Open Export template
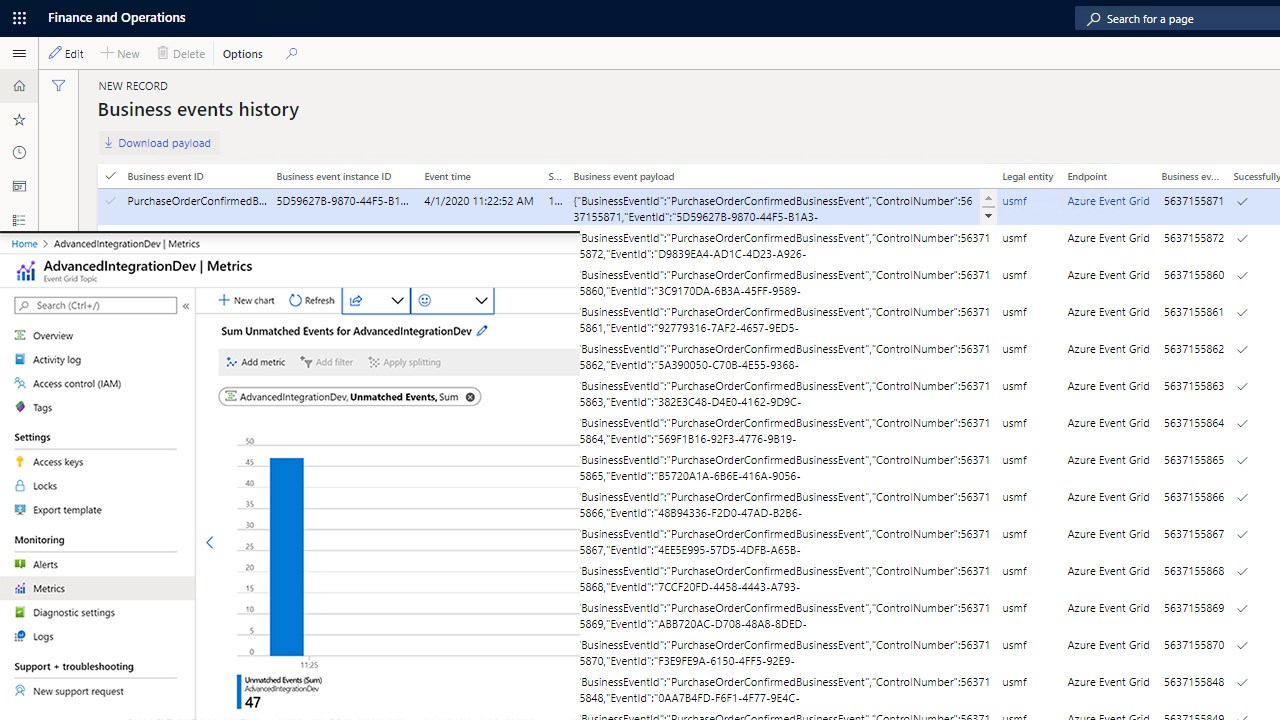Image resolution: width=1280 pixels, height=720 pixels. coord(67,510)
